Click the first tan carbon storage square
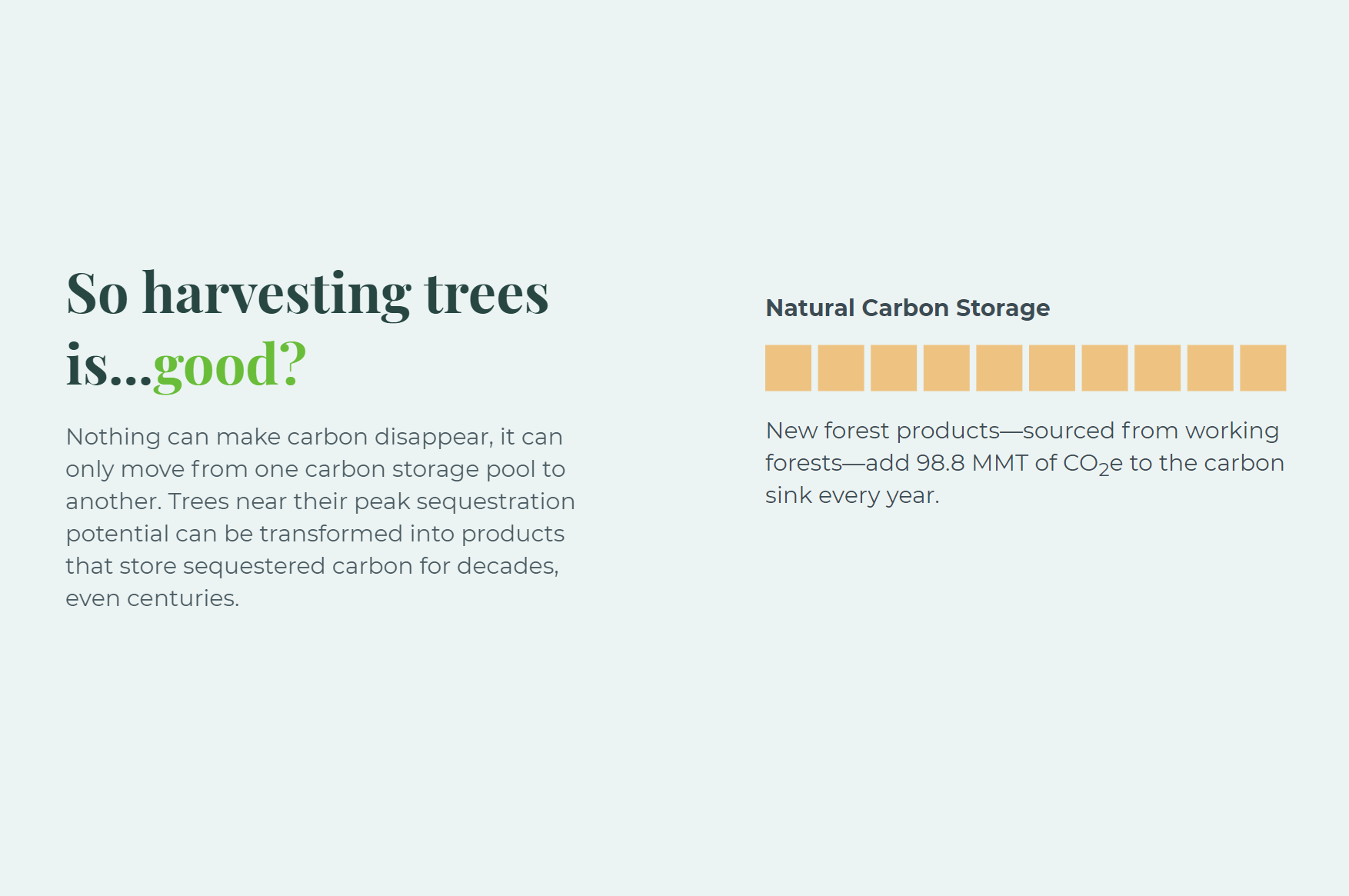This screenshot has height=896, width=1349. tap(788, 368)
